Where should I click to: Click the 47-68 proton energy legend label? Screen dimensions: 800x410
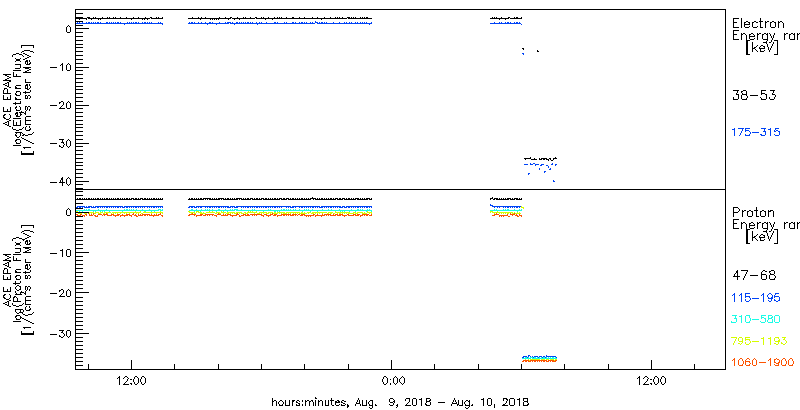coord(754,276)
